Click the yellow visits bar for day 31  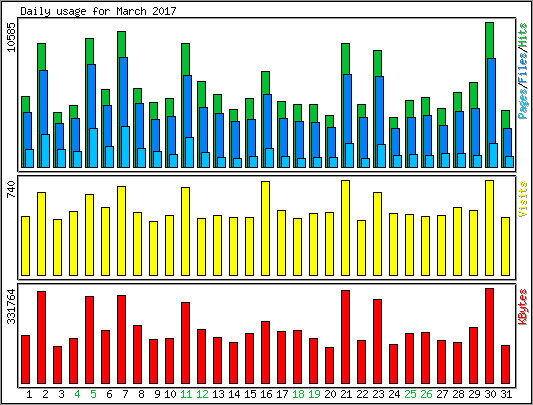click(x=505, y=247)
